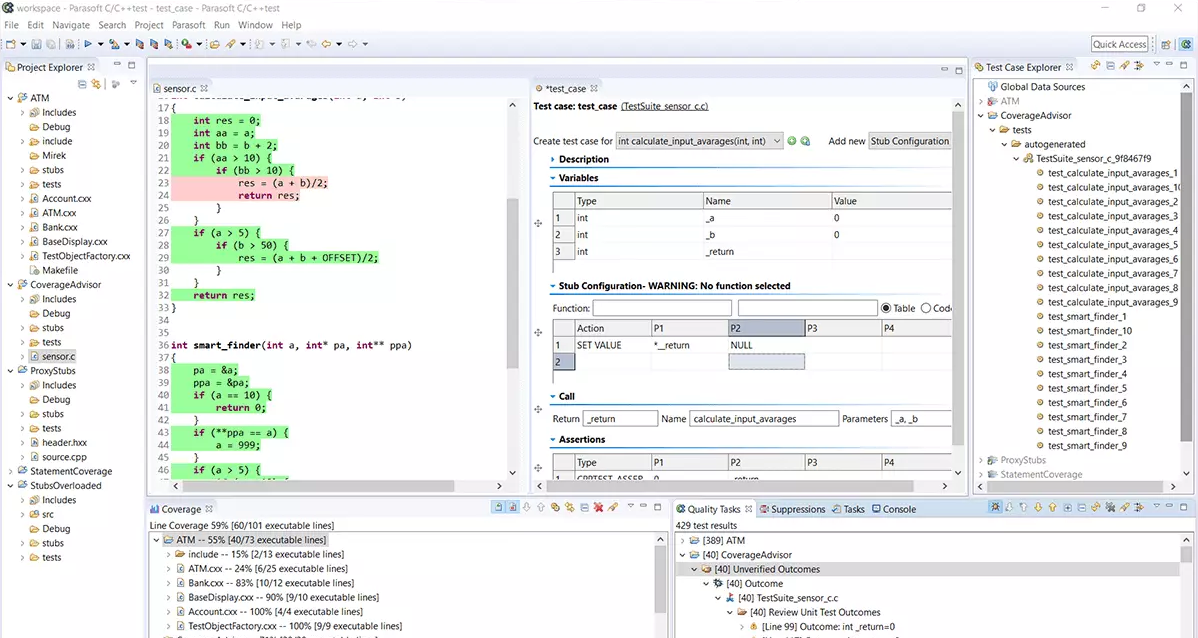Open the Parasoft menu
The height and width of the screenshot is (638, 1198).
pyautogui.click(x=189, y=25)
